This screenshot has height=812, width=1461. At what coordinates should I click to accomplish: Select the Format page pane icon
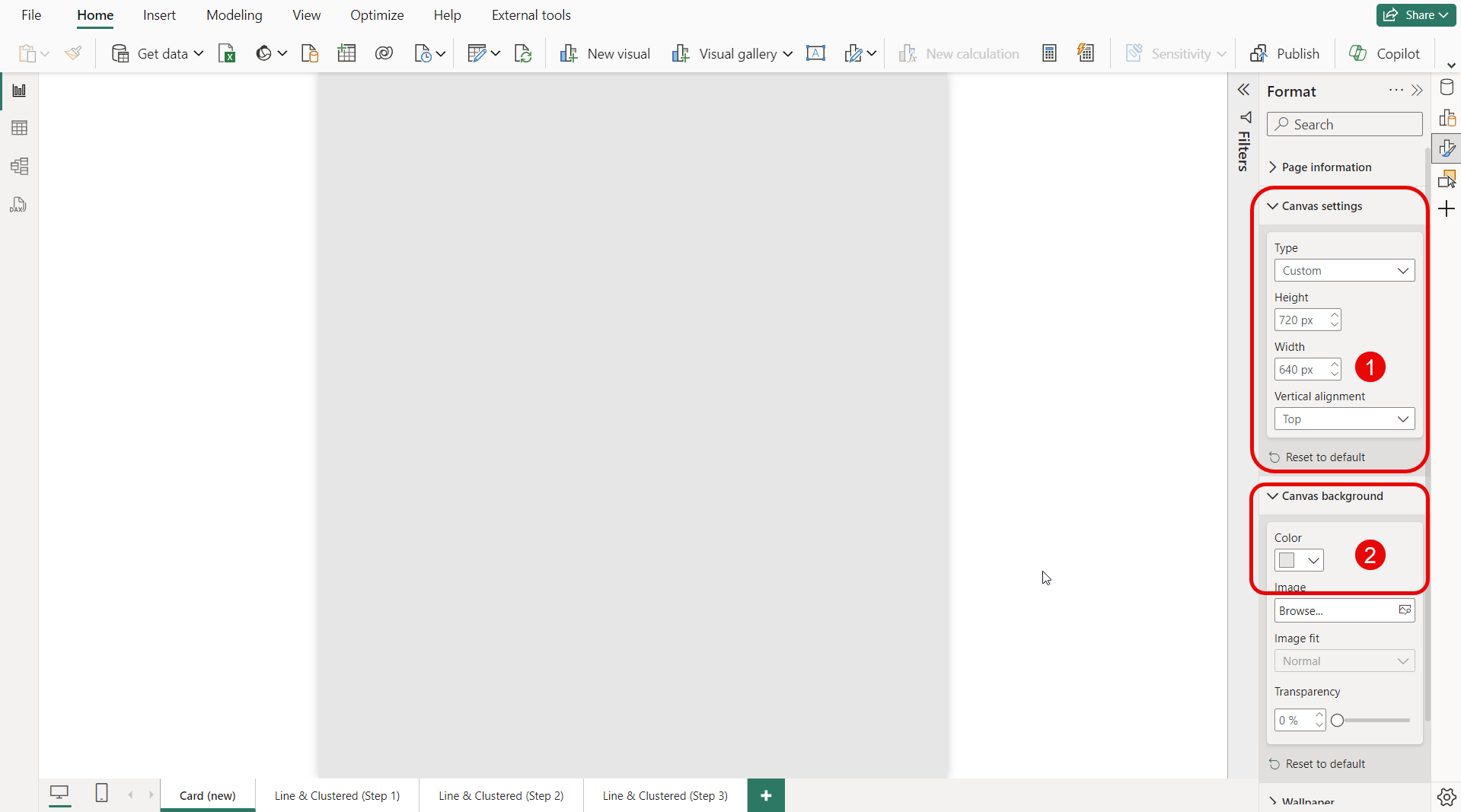click(x=1447, y=148)
